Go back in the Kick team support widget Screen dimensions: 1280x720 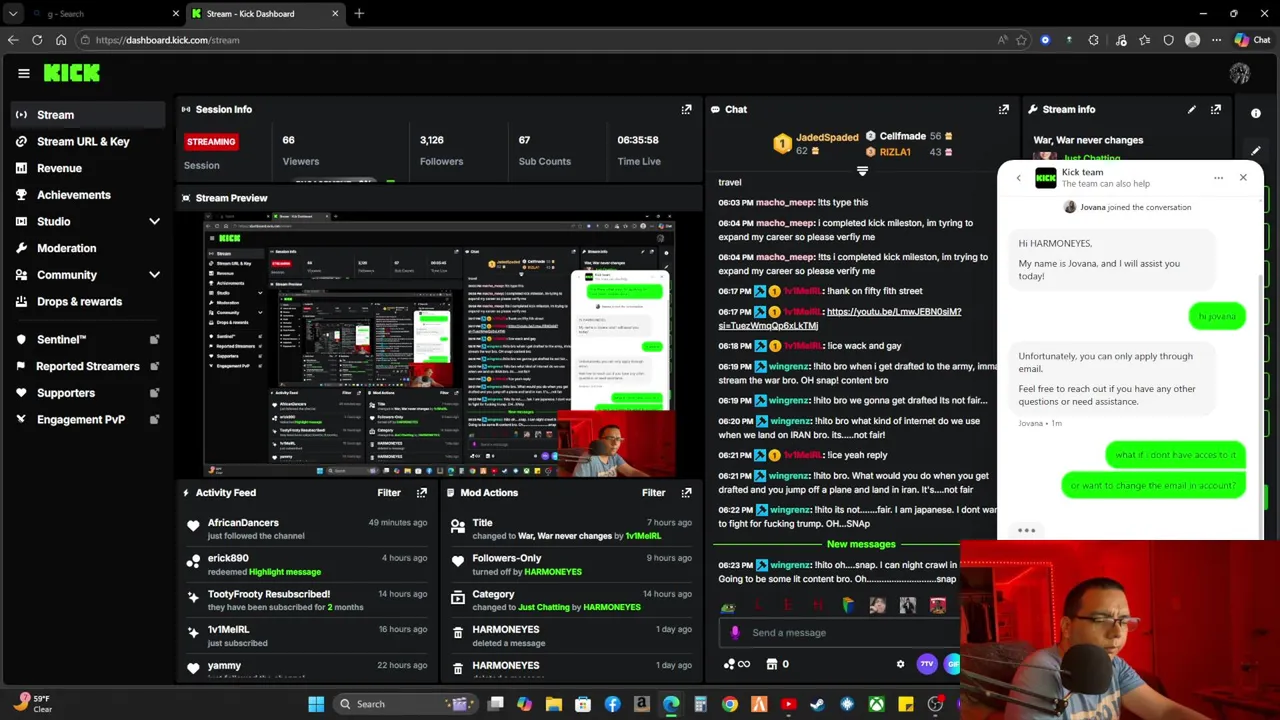click(x=1018, y=178)
